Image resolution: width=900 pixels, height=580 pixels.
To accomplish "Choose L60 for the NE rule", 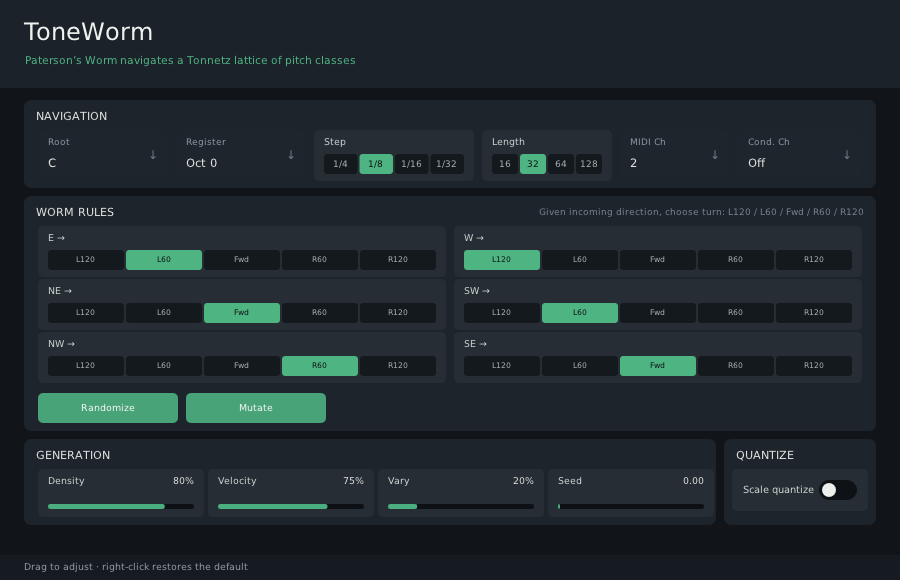I will coord(164,312).
